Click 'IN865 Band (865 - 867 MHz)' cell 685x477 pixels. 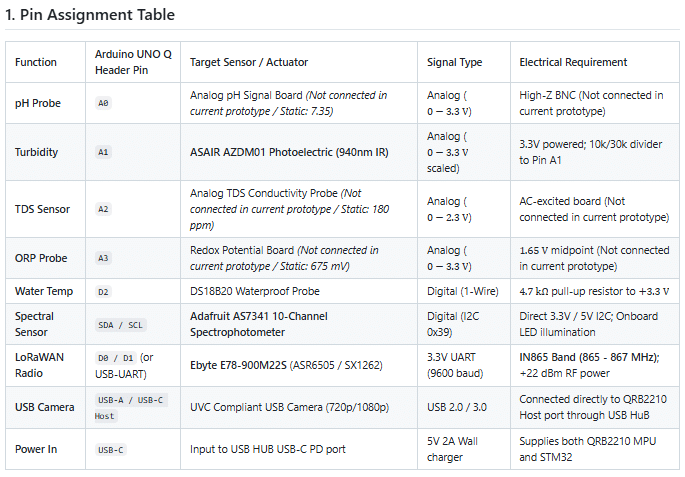(595, 365)
